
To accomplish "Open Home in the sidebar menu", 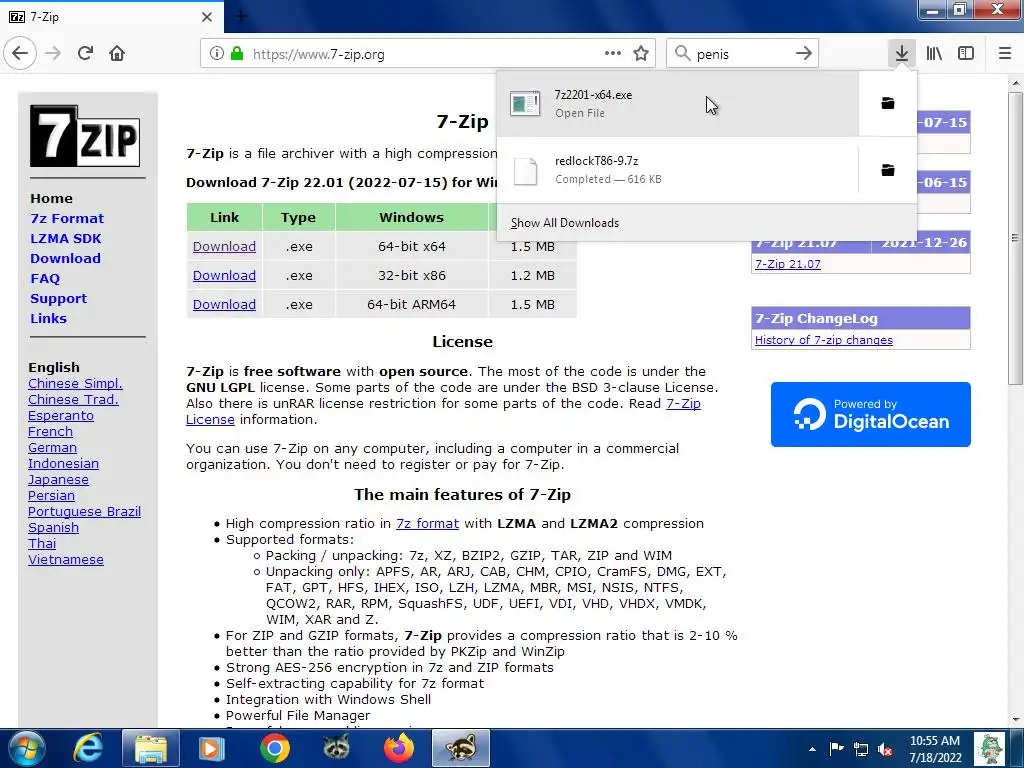I will coord(52,199).
